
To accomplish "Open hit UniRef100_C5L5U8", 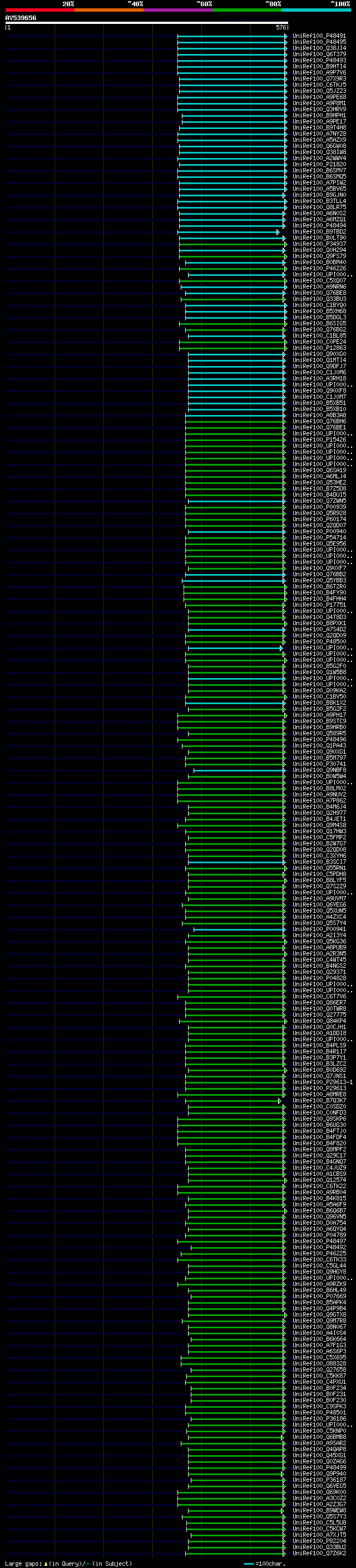I will 319,1522.
